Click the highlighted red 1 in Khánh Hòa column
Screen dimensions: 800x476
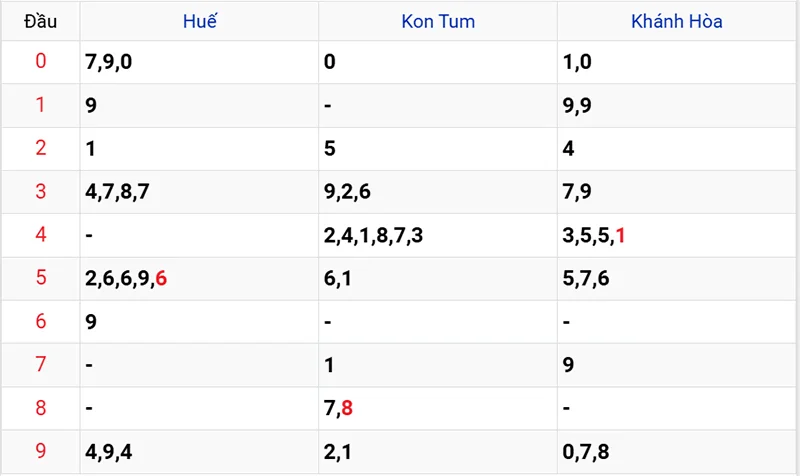point(621,236)
